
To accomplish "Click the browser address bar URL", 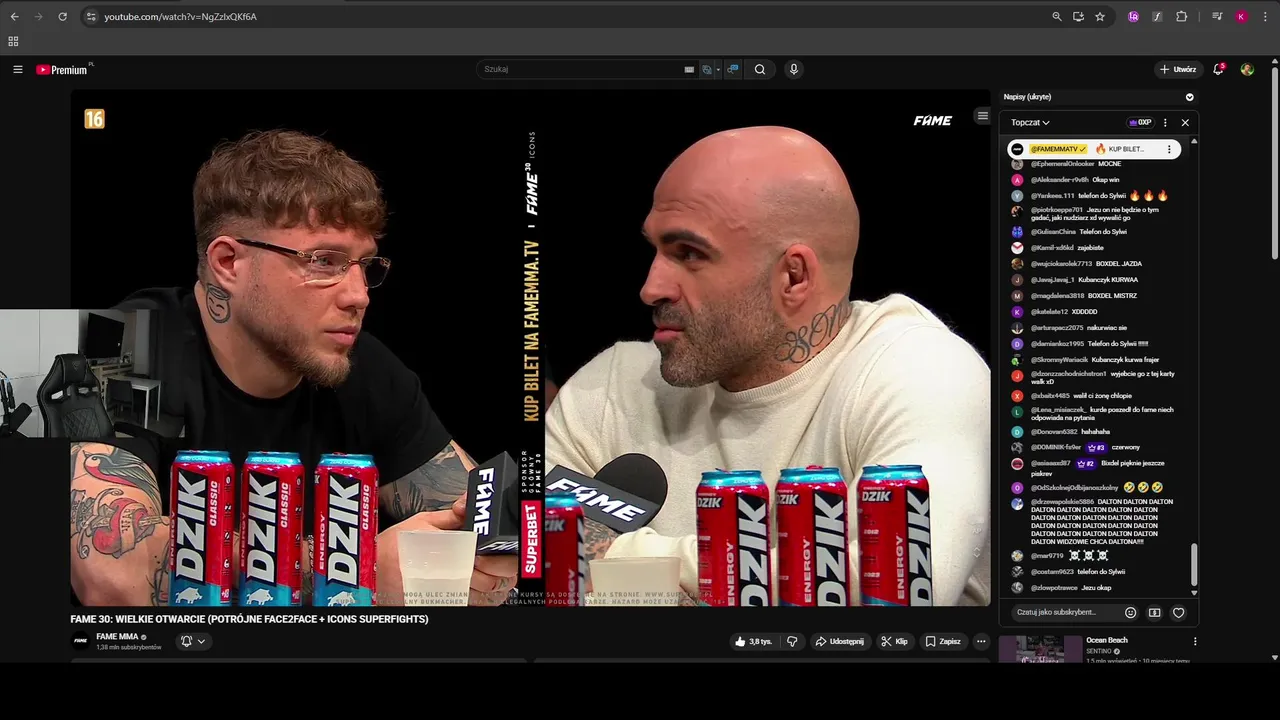I will pyautogui.click(x=180, y=17).
